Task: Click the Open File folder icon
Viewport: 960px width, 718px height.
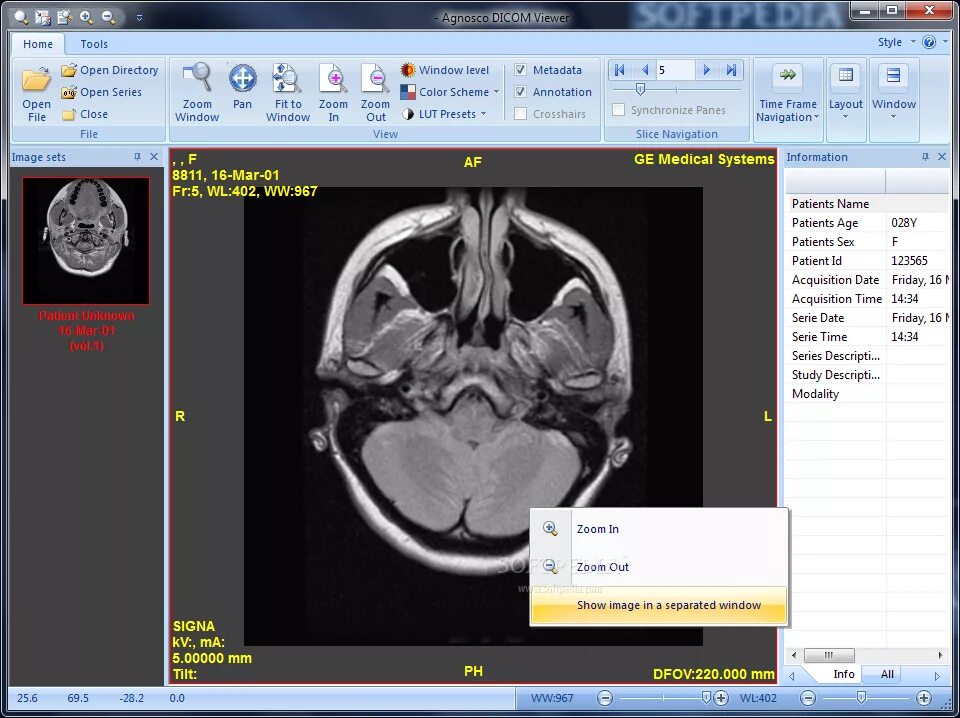Action: coord(36,80)
